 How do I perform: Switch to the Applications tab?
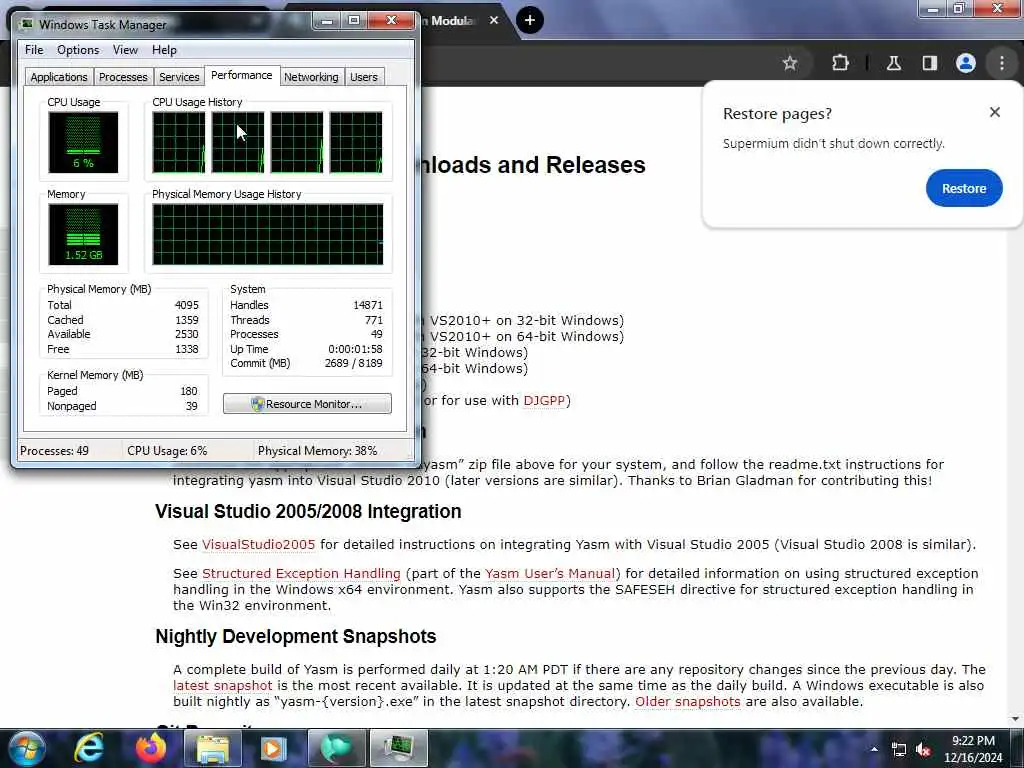59,77
